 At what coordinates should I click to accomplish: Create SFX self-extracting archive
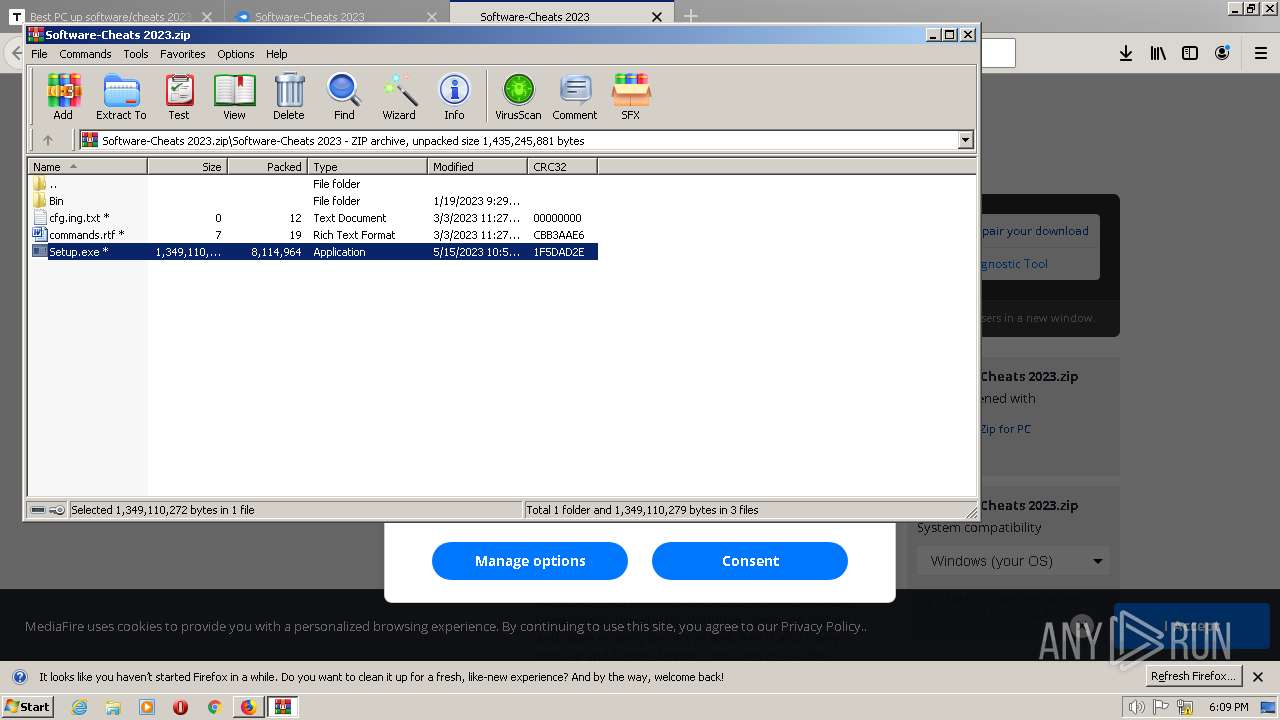tap(630, 97)
